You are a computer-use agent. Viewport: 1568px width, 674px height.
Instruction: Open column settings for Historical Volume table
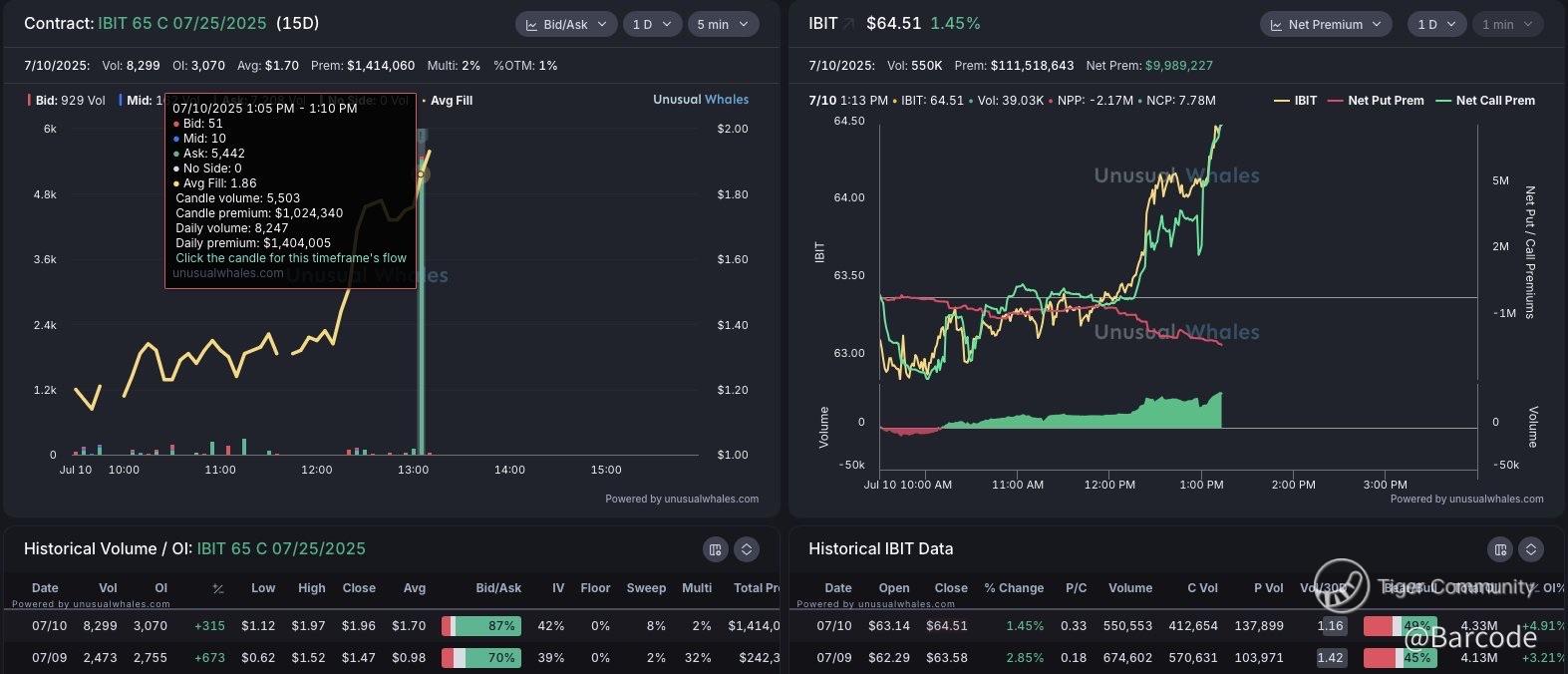tap(714, 549)
